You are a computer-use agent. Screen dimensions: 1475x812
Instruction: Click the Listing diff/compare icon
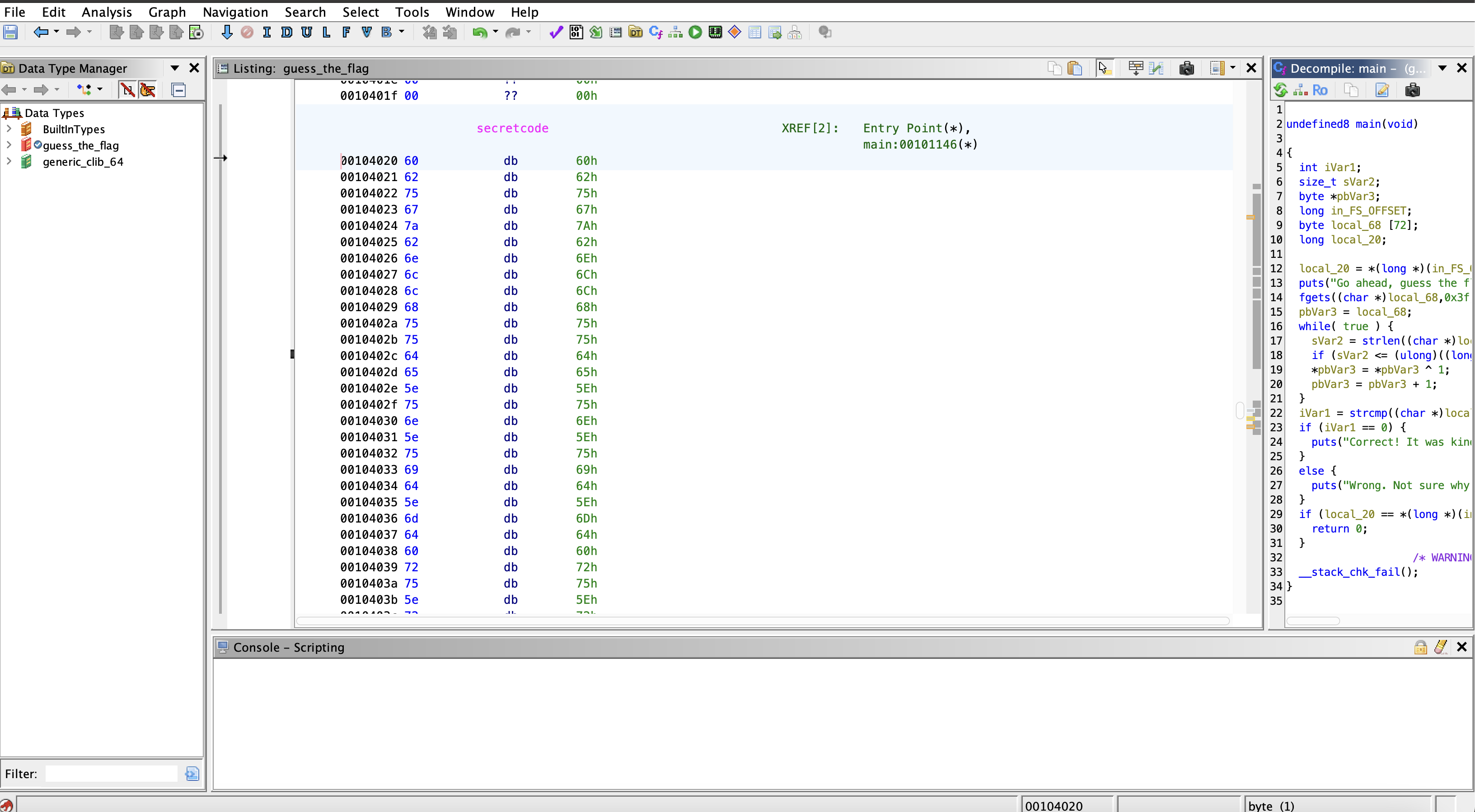(x=1156, y=69)
